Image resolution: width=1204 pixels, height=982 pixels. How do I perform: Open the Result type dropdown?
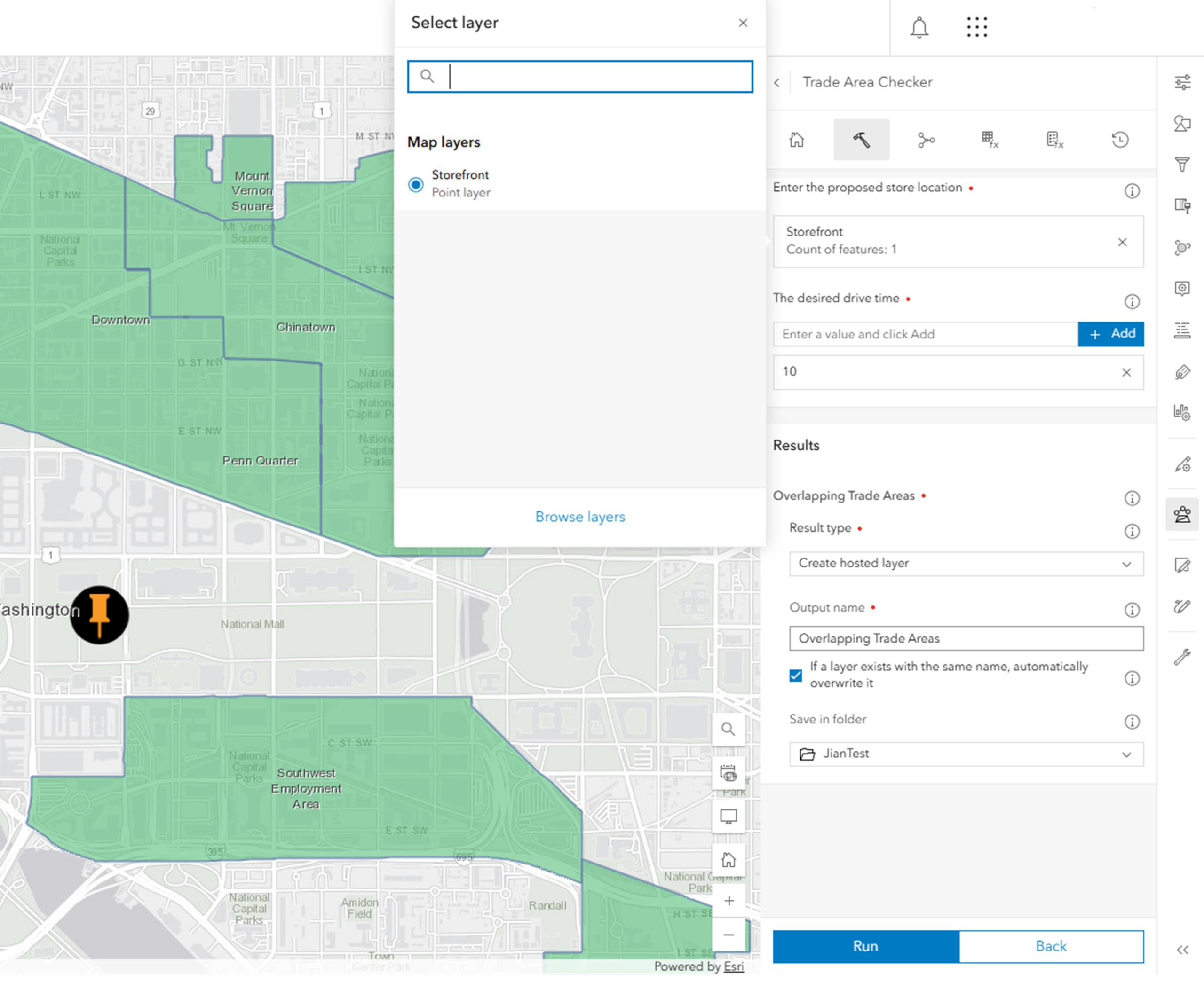(966, 564)
